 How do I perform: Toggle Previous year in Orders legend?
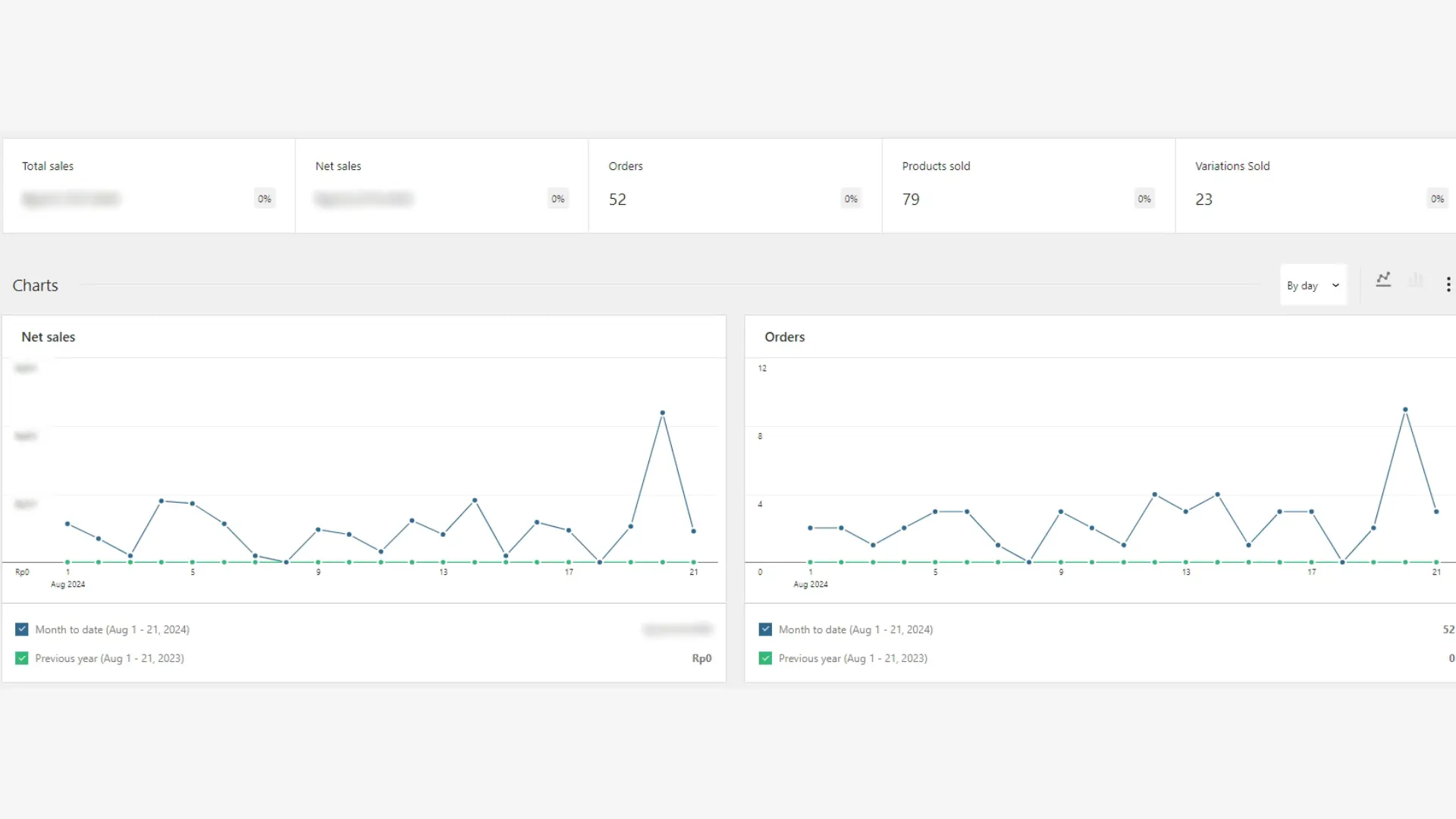tap(764, 657)
